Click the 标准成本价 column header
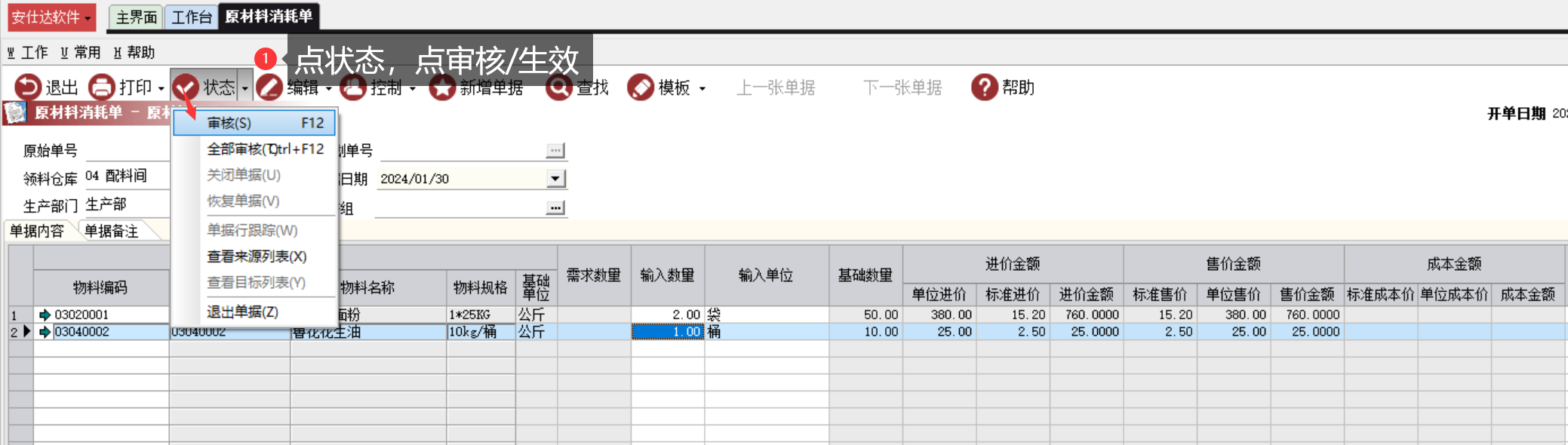The image size is (1568, 445). point(1380,294)
